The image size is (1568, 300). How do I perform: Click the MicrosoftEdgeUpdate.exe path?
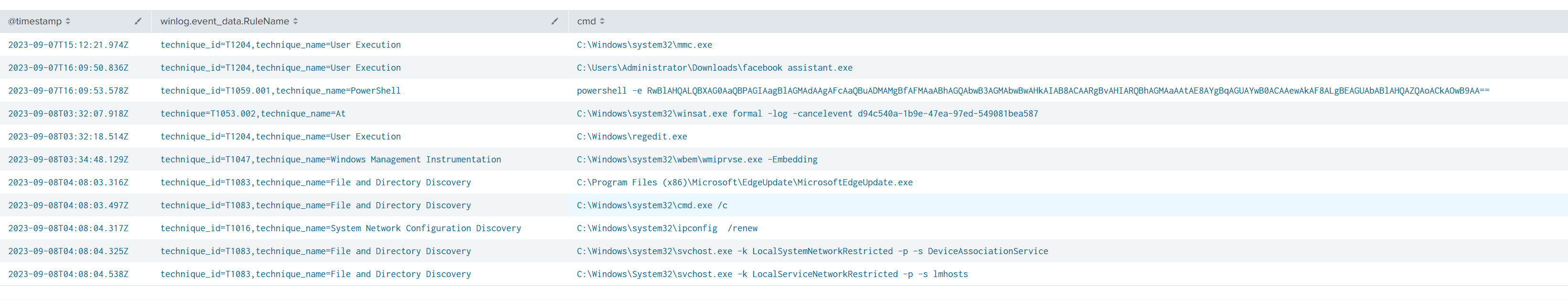tap(745, 182)
